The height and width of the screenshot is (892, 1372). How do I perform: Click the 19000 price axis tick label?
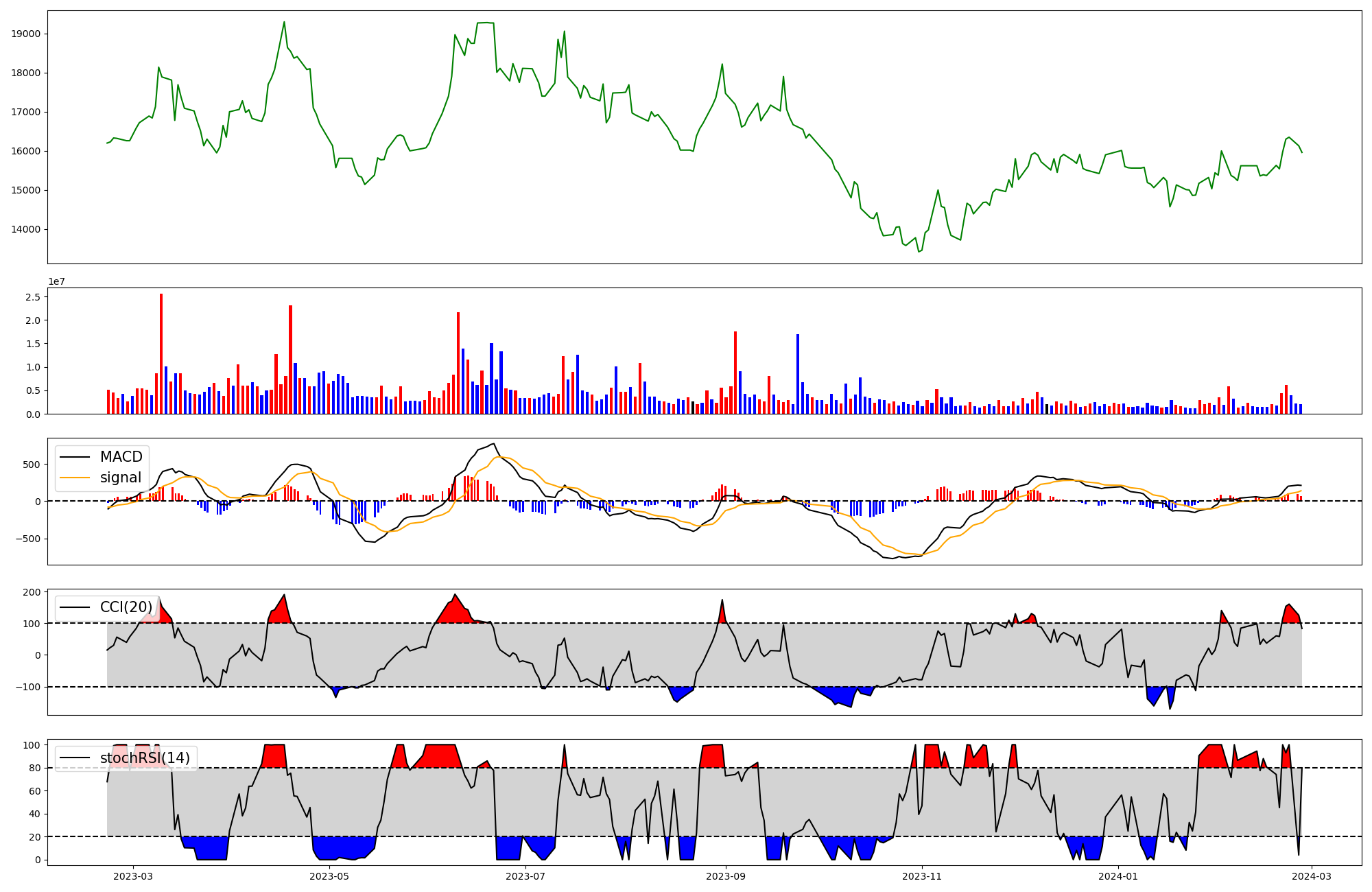[26, 34]
